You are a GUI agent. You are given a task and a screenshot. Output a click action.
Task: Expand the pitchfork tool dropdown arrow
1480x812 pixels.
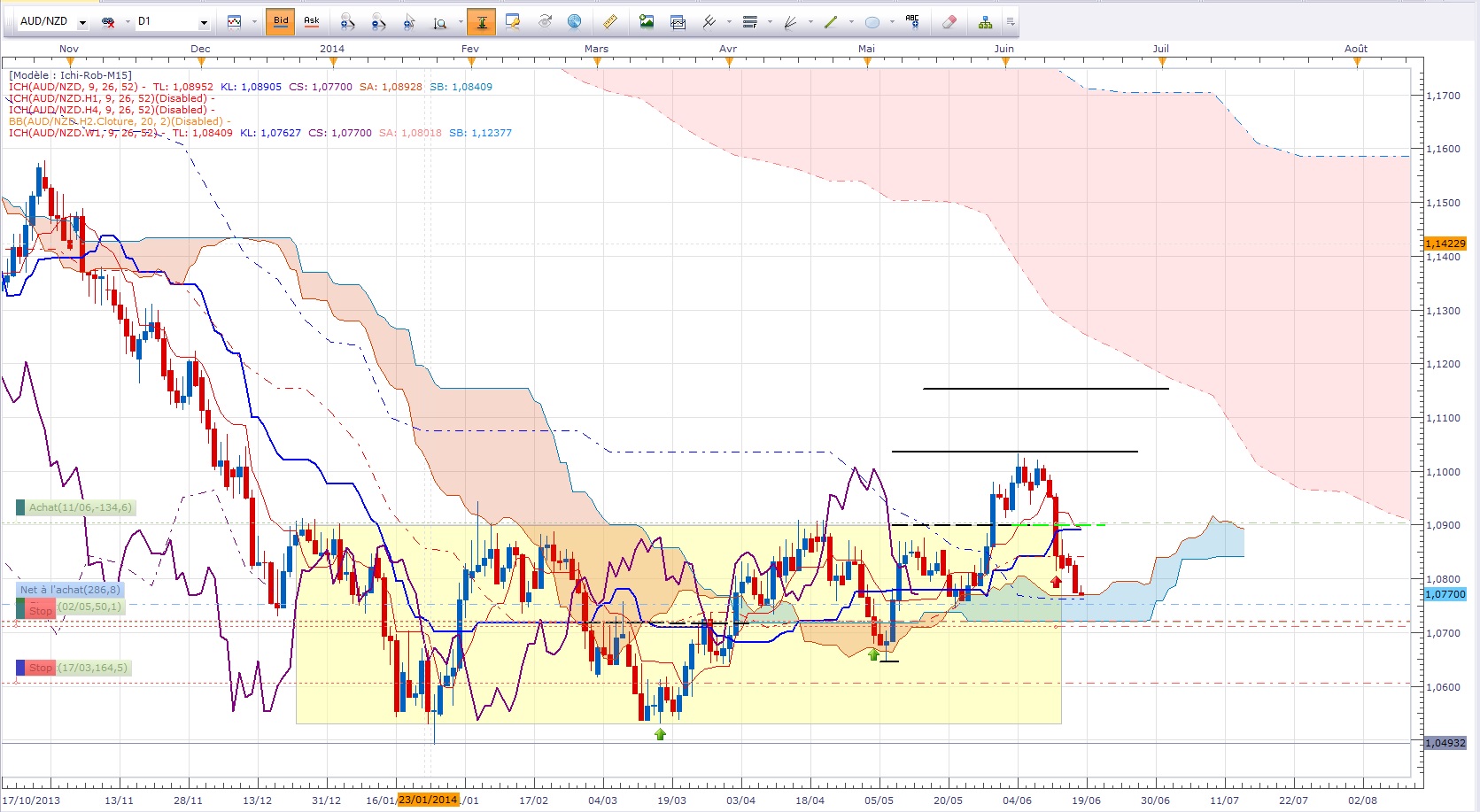[729, 21]
